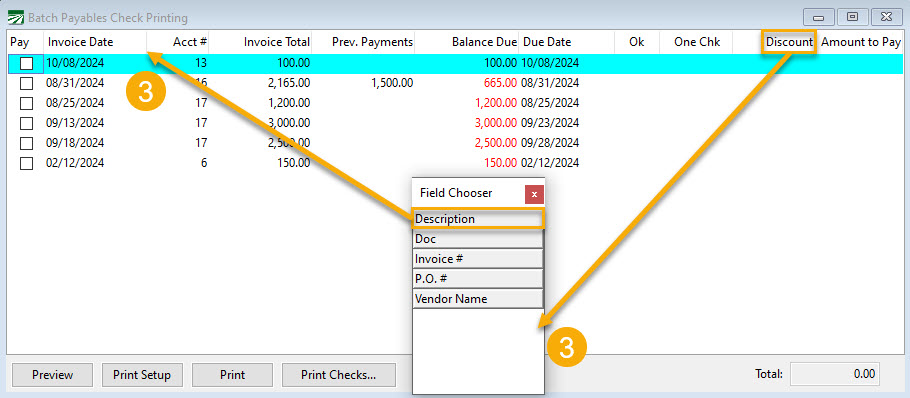The image size is (910, 398).
Task: Open Print Setup
Action: click(x=142, y=375)
